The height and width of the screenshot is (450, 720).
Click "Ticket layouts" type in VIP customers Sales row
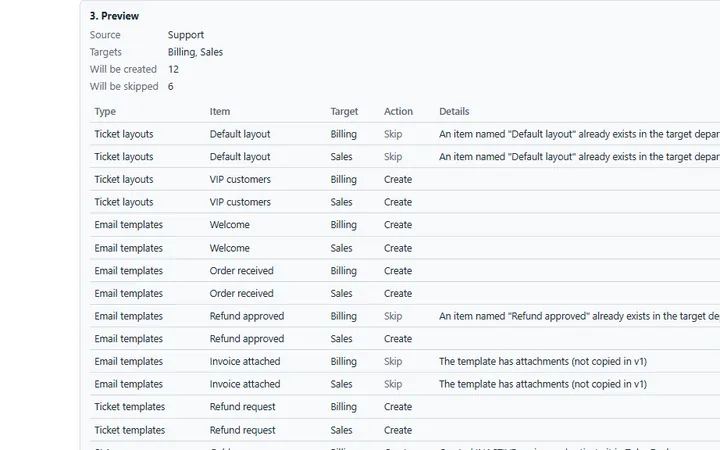point(124,202)
